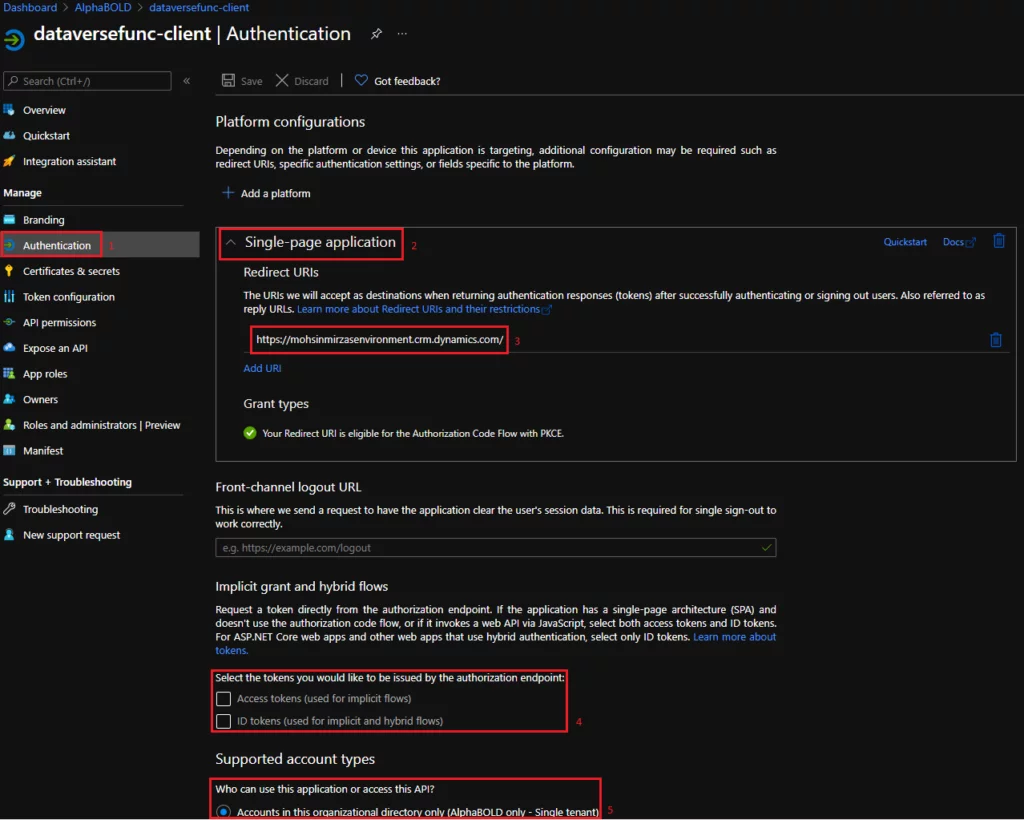Image resolution: width=1024 pixels, height=820 pixels.
Task: Open the Quickstart link in platform header
Action: click(904, 242)
